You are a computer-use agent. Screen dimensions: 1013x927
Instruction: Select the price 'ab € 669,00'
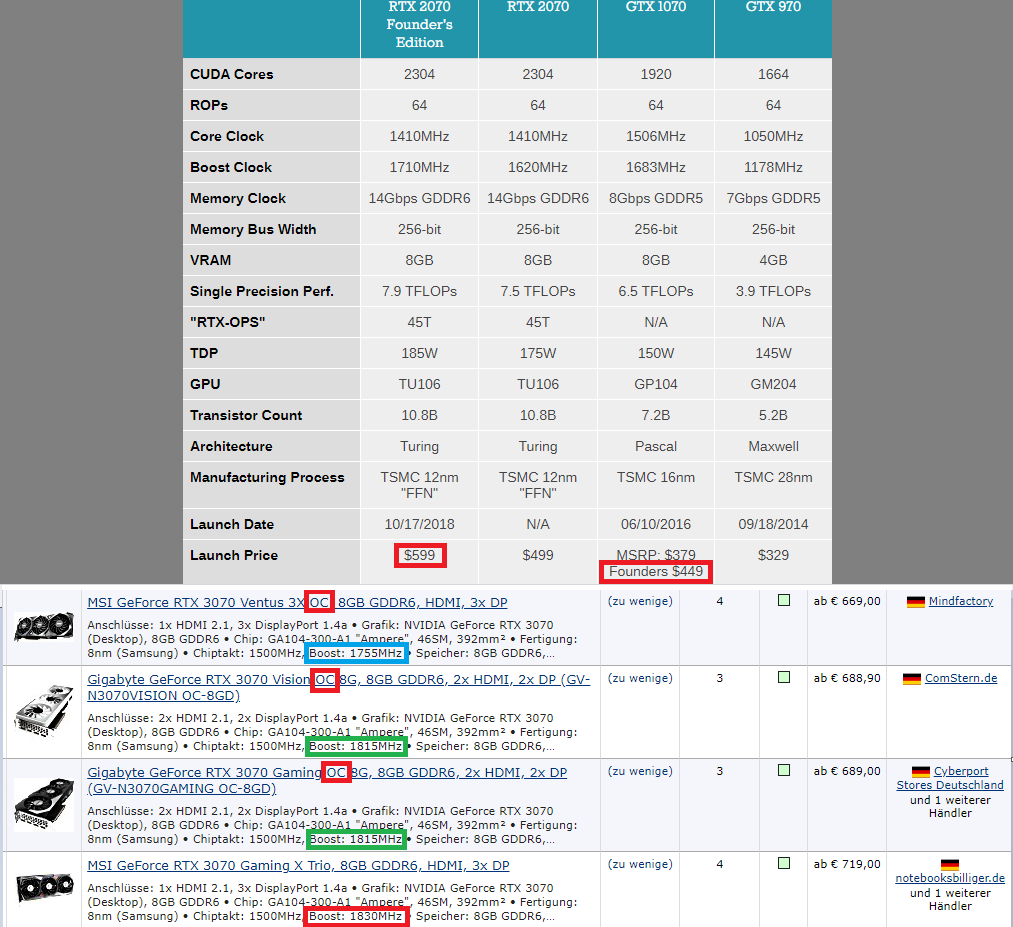[x=847, y=601]
